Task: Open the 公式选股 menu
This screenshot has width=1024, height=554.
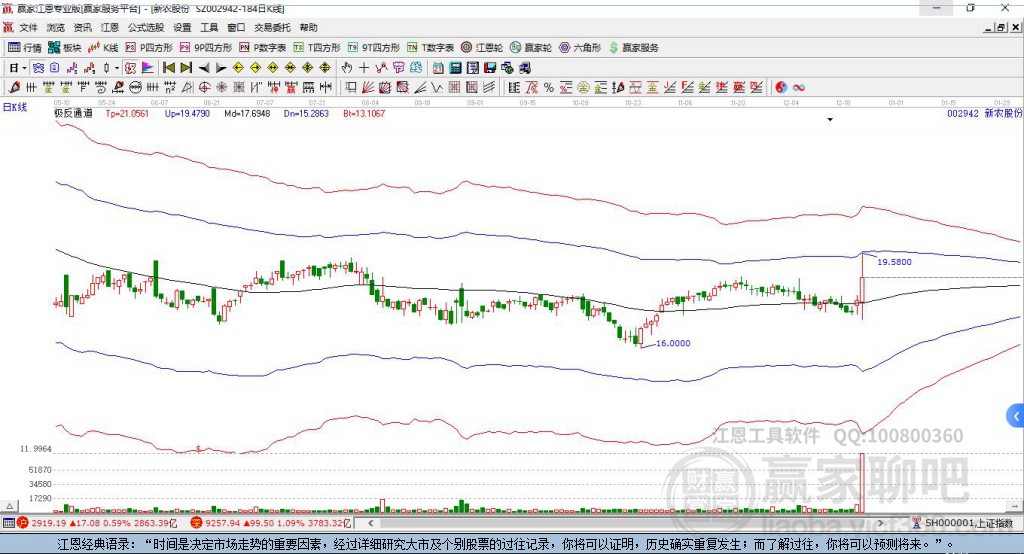Action: 146,27
